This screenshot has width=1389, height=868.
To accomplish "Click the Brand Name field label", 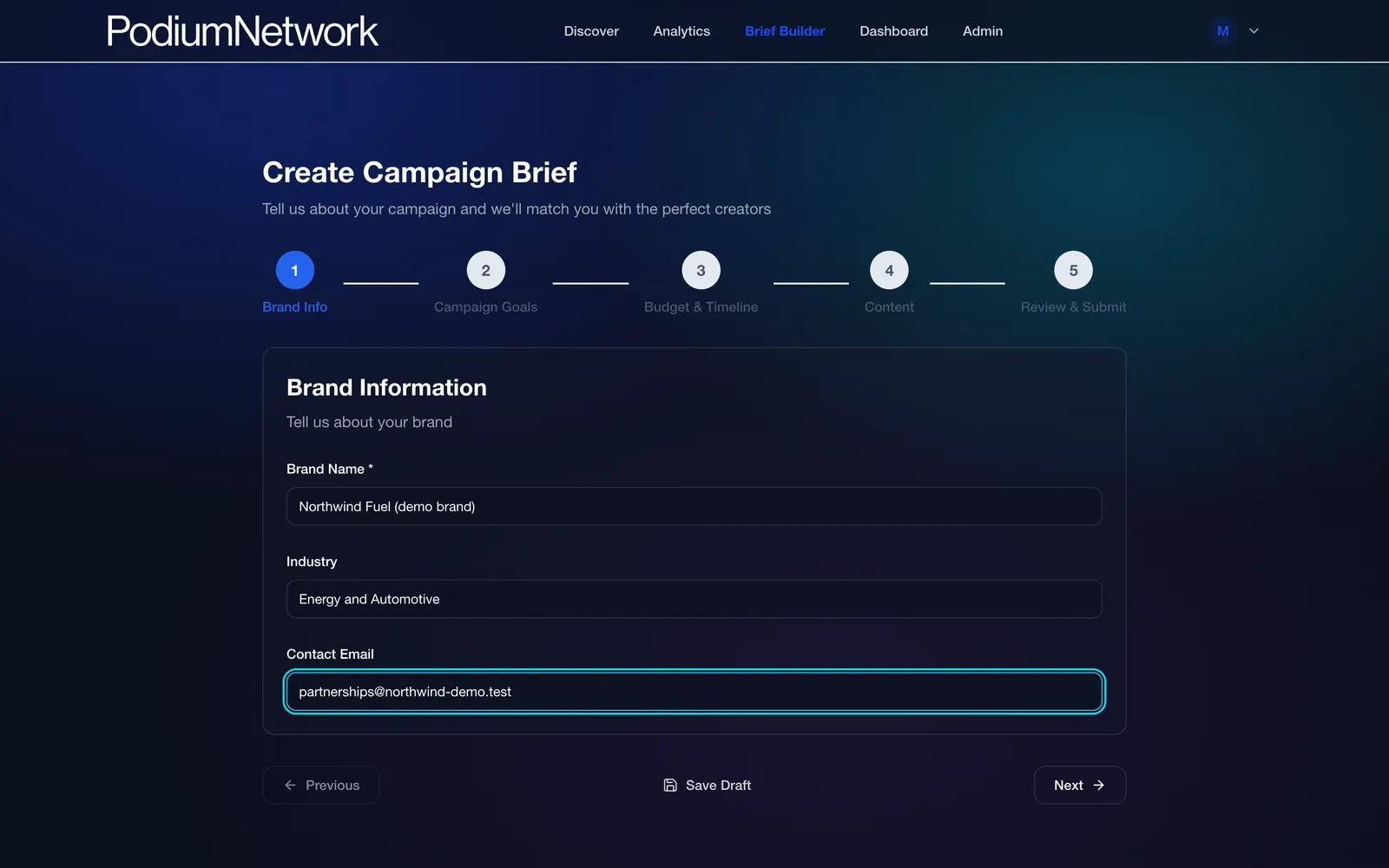I will coord(330,469).
